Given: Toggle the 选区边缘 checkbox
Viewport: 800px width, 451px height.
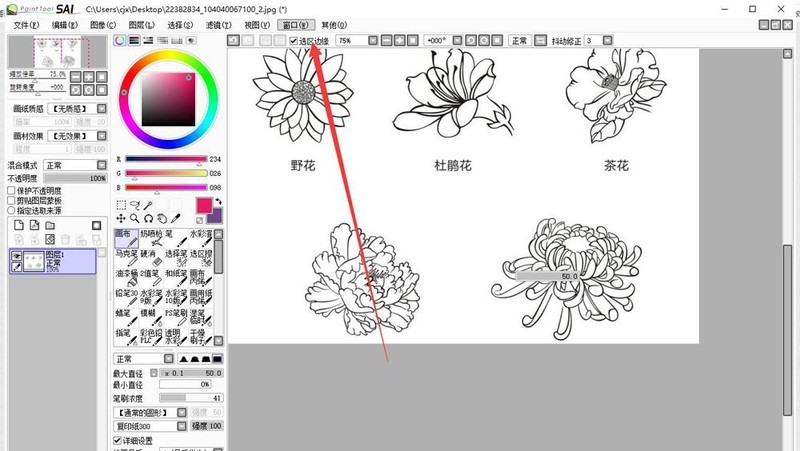Looking at the screenshot, I should tap(293, 41).
